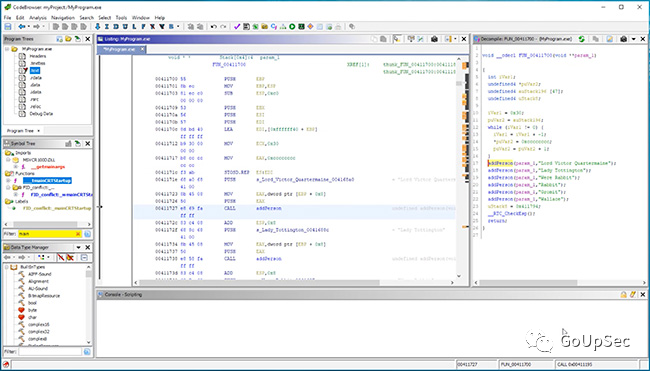Open the Listing side panel dropdown arrow
This screenshot has width=650, height=371.
point(455,39)
